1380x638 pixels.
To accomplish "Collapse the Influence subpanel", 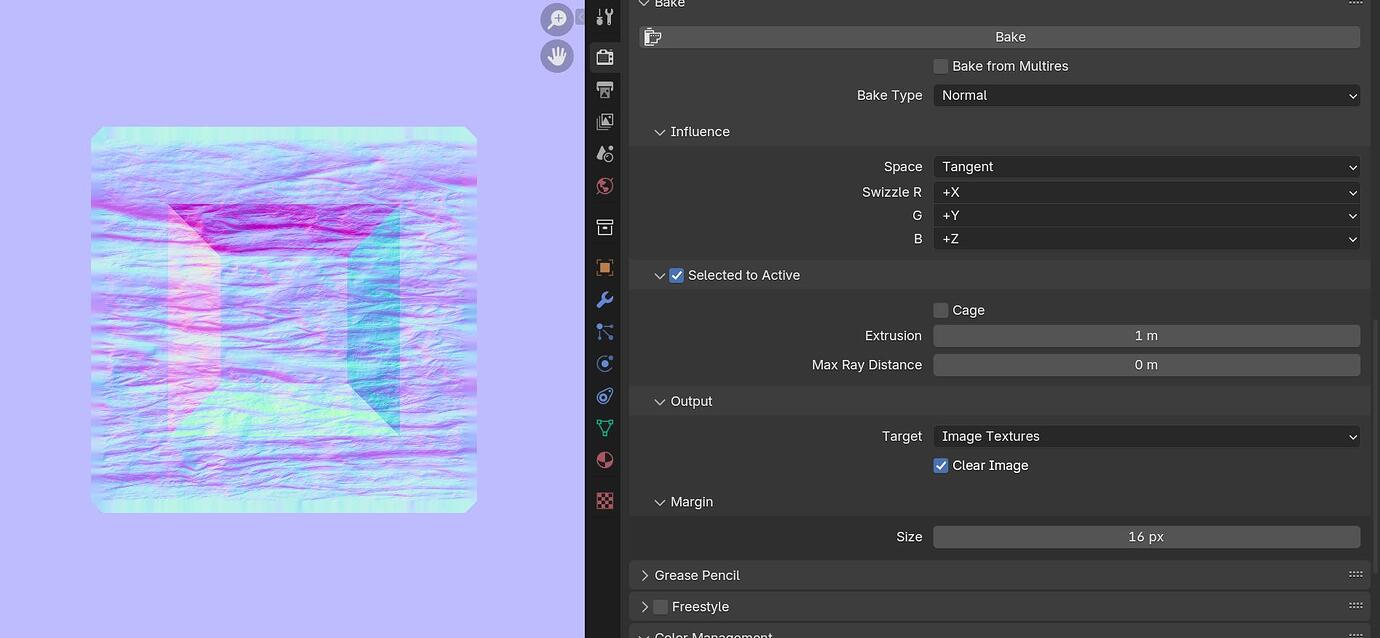I will click(x=659, y=132).
